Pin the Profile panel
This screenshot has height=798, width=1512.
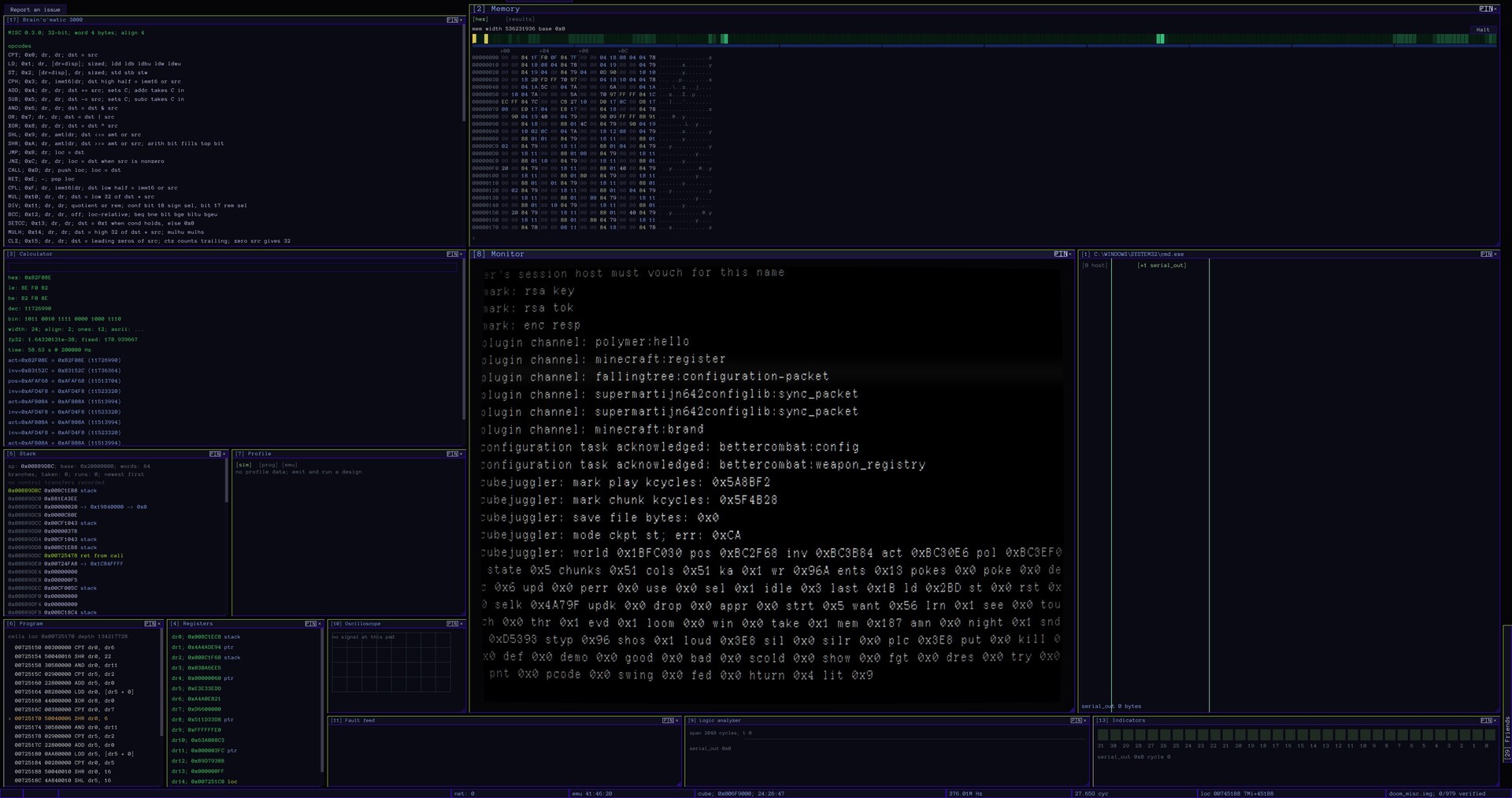point(451,454)
